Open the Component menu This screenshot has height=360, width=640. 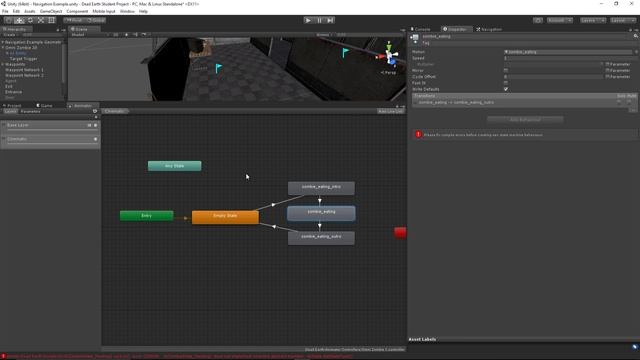[77, 11]
